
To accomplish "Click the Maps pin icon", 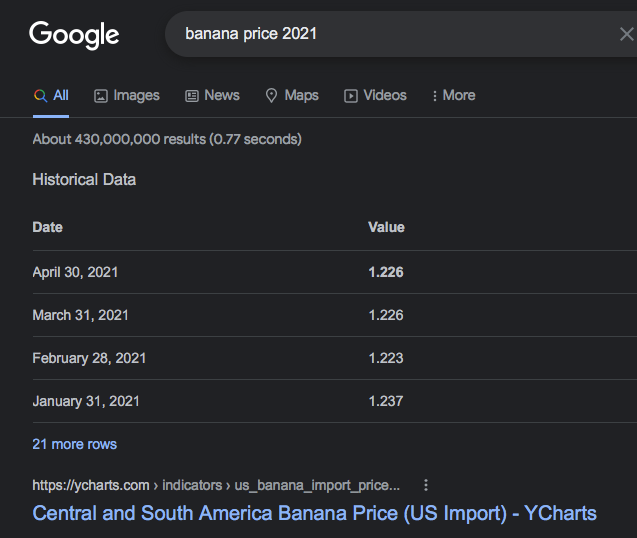I will [271, 96].
